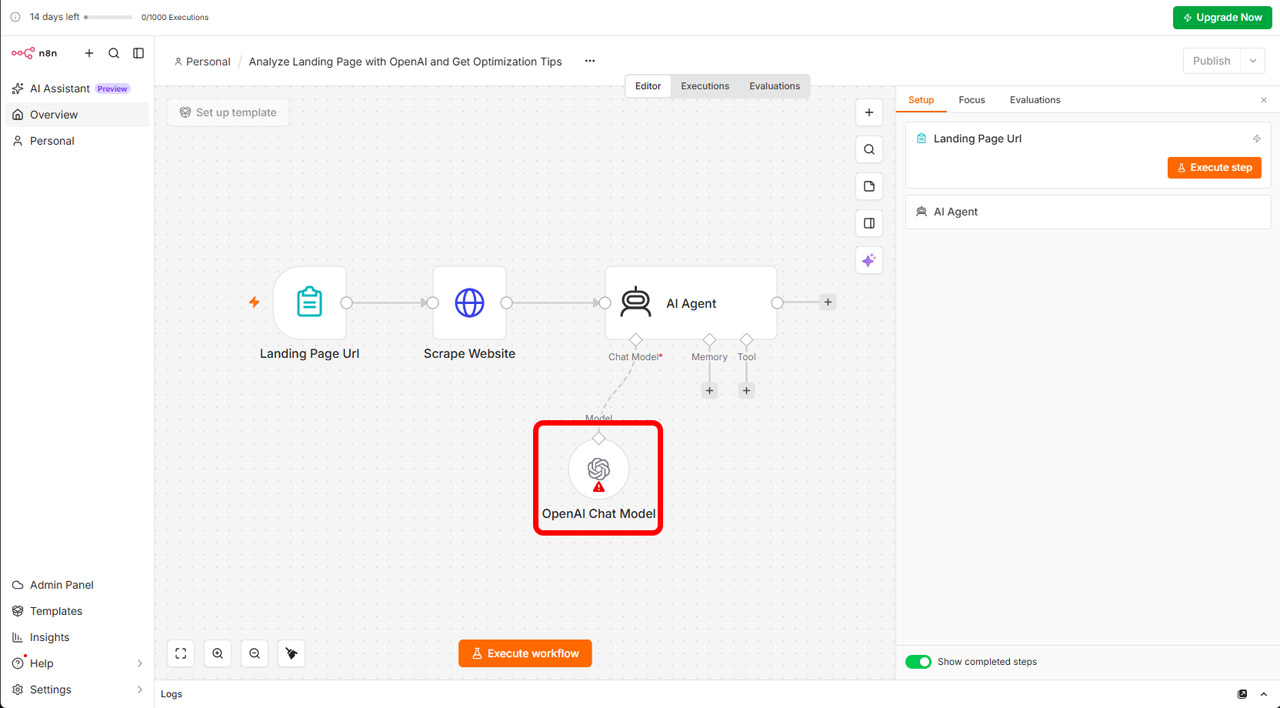1280x708 pixels.
Task: Add a Memory sub-node plus
Action: pos(710,391)
